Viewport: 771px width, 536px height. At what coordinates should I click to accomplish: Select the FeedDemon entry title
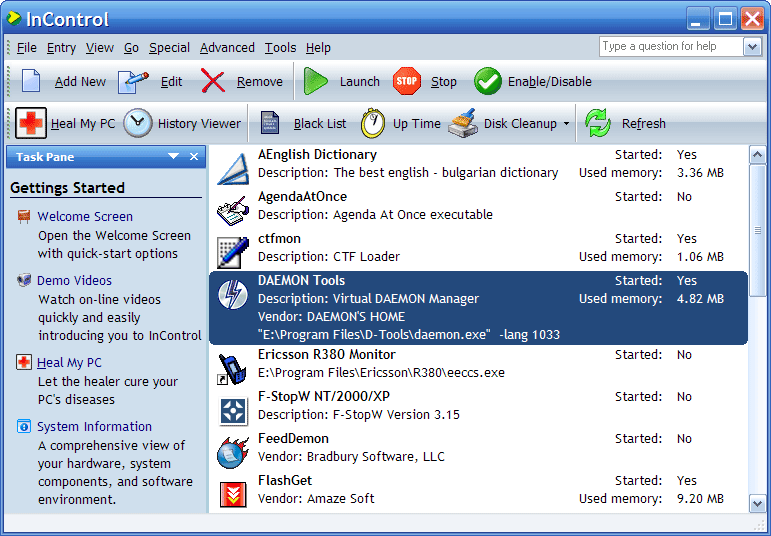[x=294, y=438]
